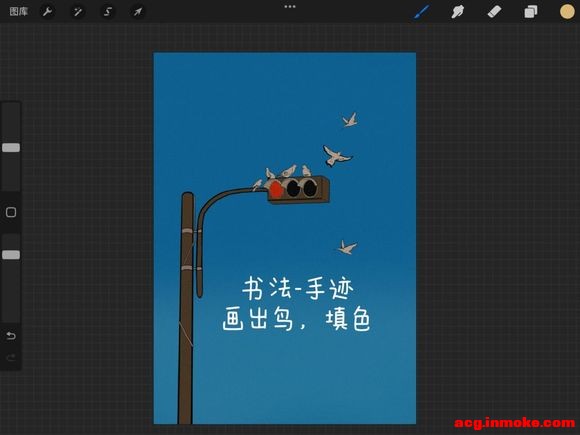This screenshot has height=435, width=580.
Task: Click the redo arrow in sidebar
Action: pos(11,357)
